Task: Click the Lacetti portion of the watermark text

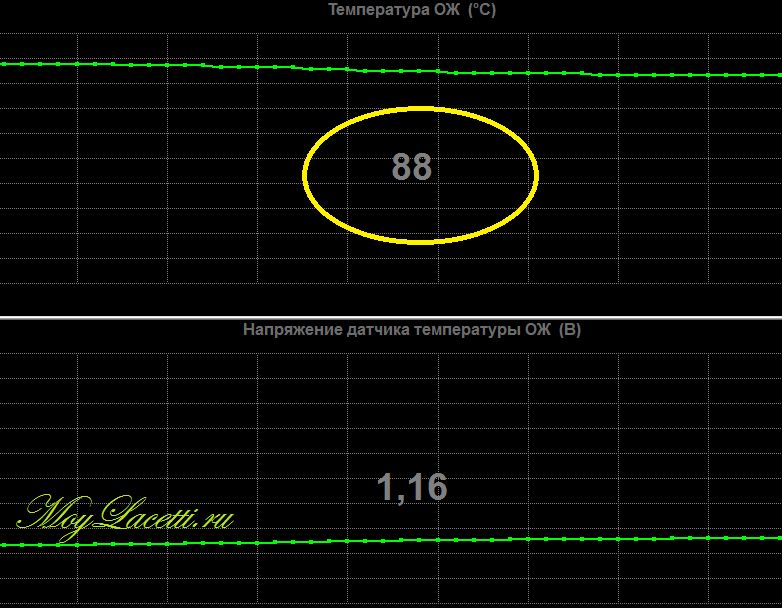Action: pos(150,514)
